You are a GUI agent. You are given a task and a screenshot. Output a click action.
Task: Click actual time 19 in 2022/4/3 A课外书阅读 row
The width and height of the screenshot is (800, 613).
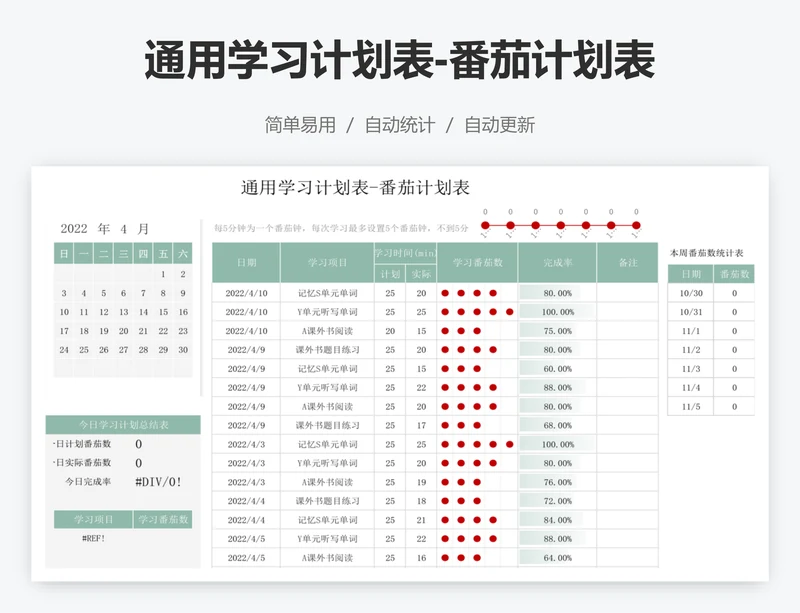click(421, 482)
